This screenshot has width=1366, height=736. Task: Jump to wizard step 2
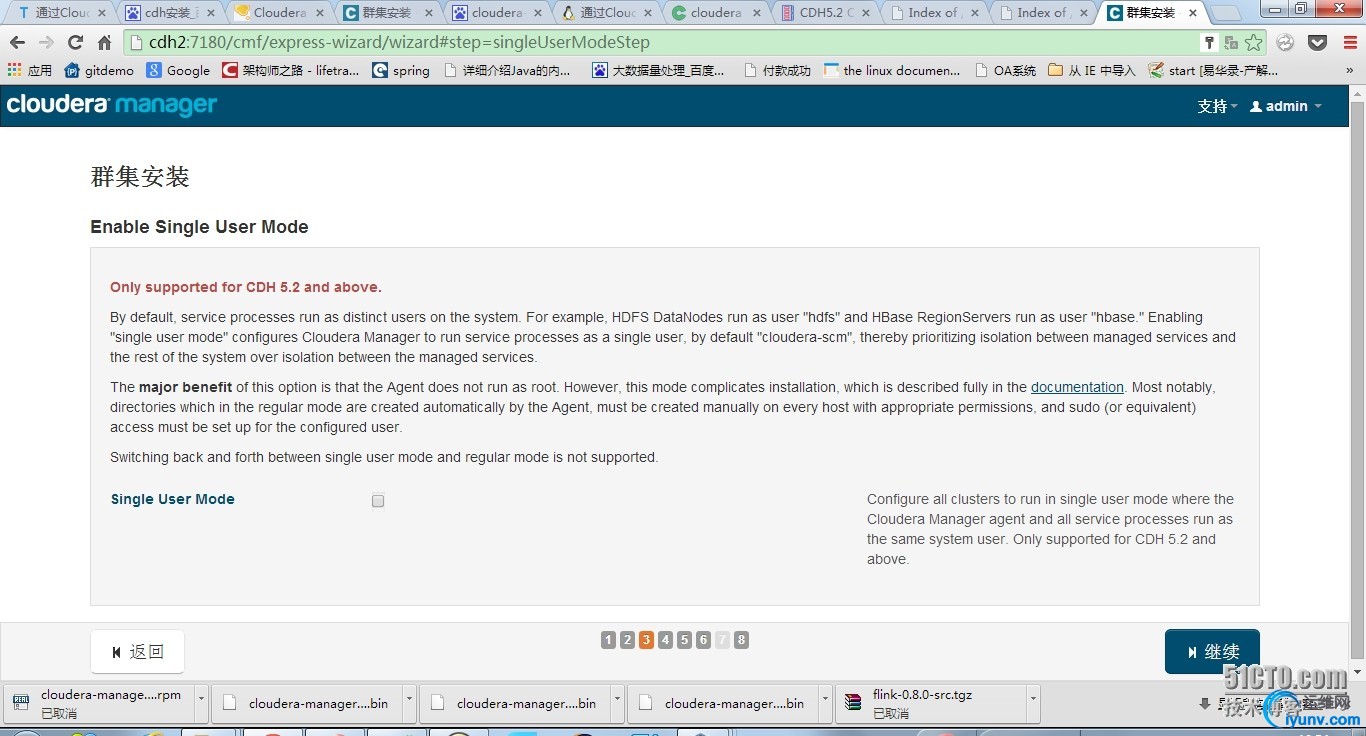[627, 640]
